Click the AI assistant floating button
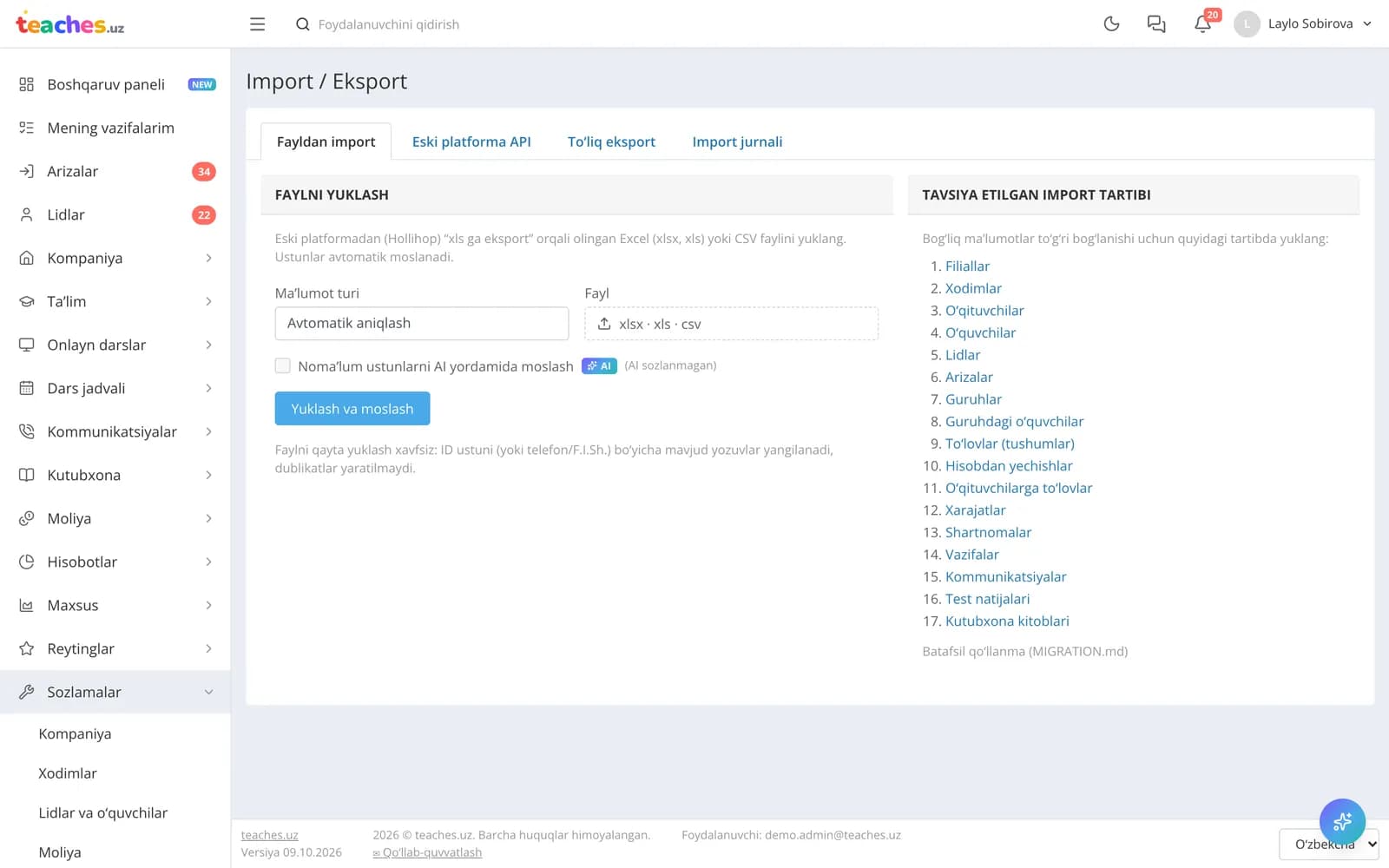1389x868 pixels. (1342, 821)
